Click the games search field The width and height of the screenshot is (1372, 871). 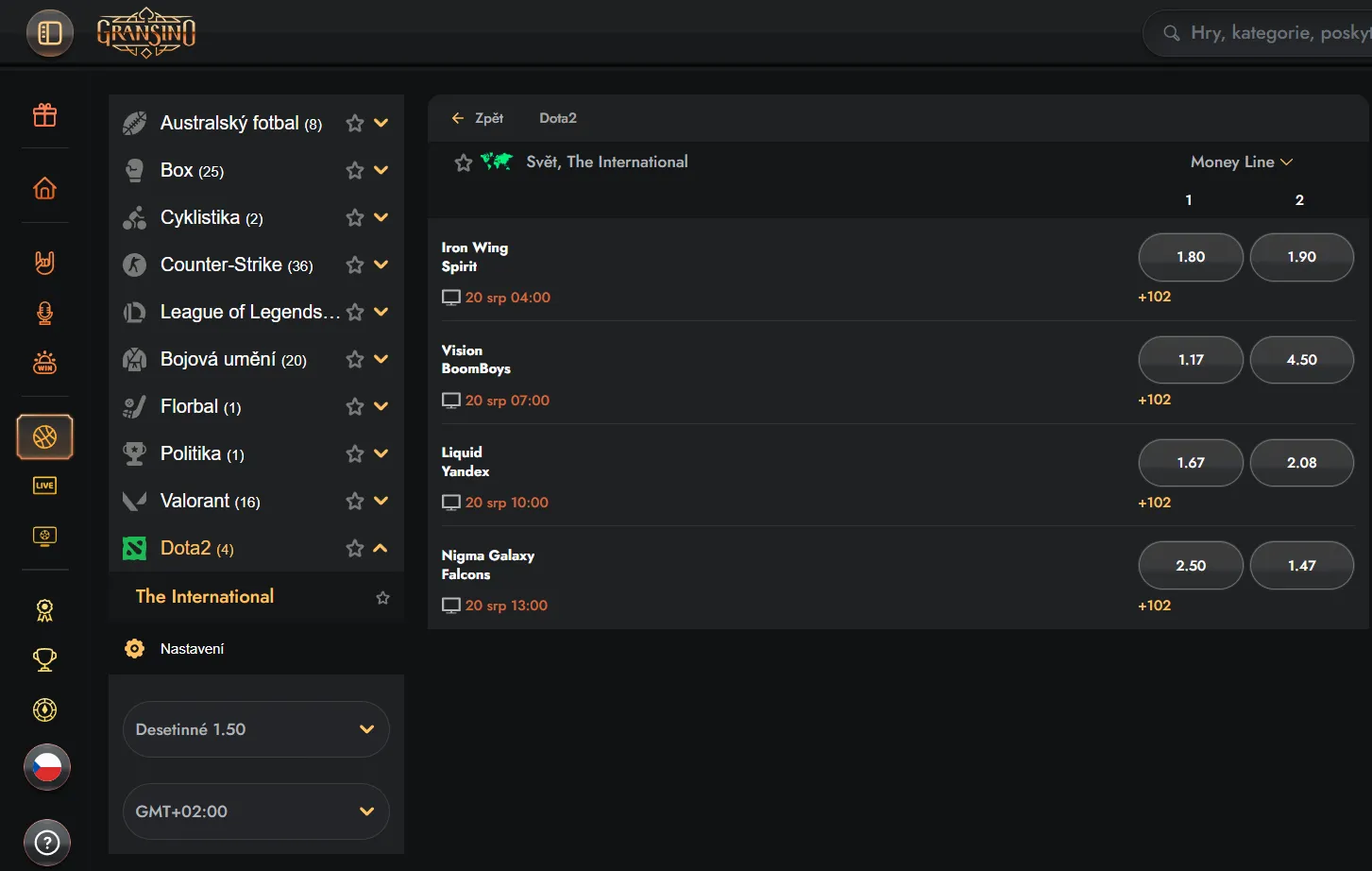pyautogui.click(x=1257, y=33)
